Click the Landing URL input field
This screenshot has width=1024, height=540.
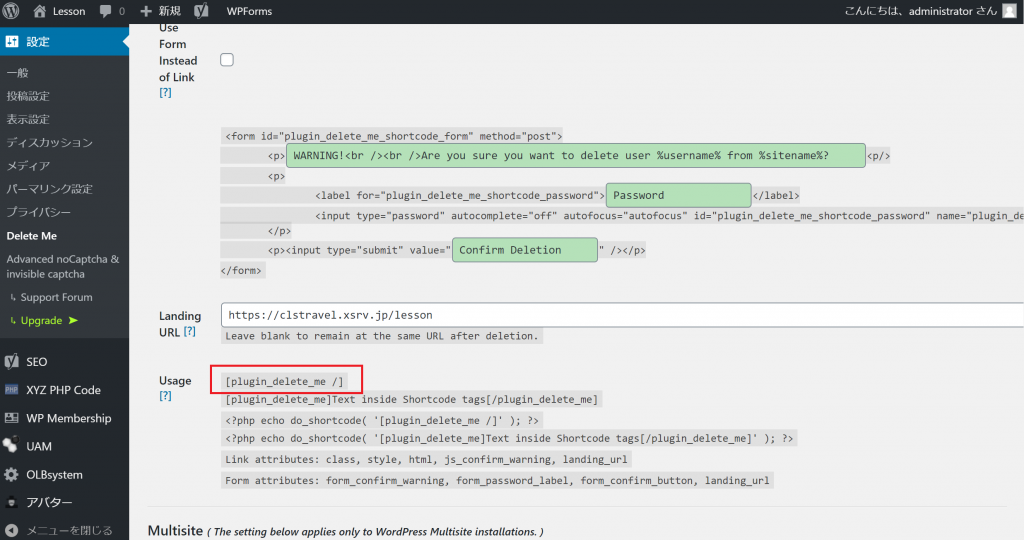coord(622,315)
